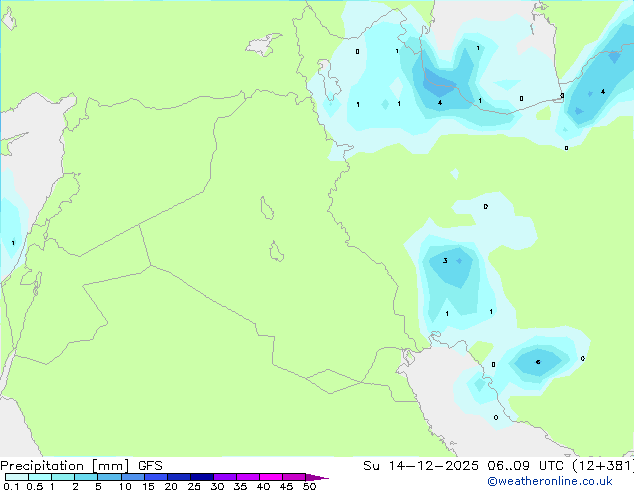Select the 25–30 mm legend swatch
This screenshot has height=490, width=634.
point(202,477)
